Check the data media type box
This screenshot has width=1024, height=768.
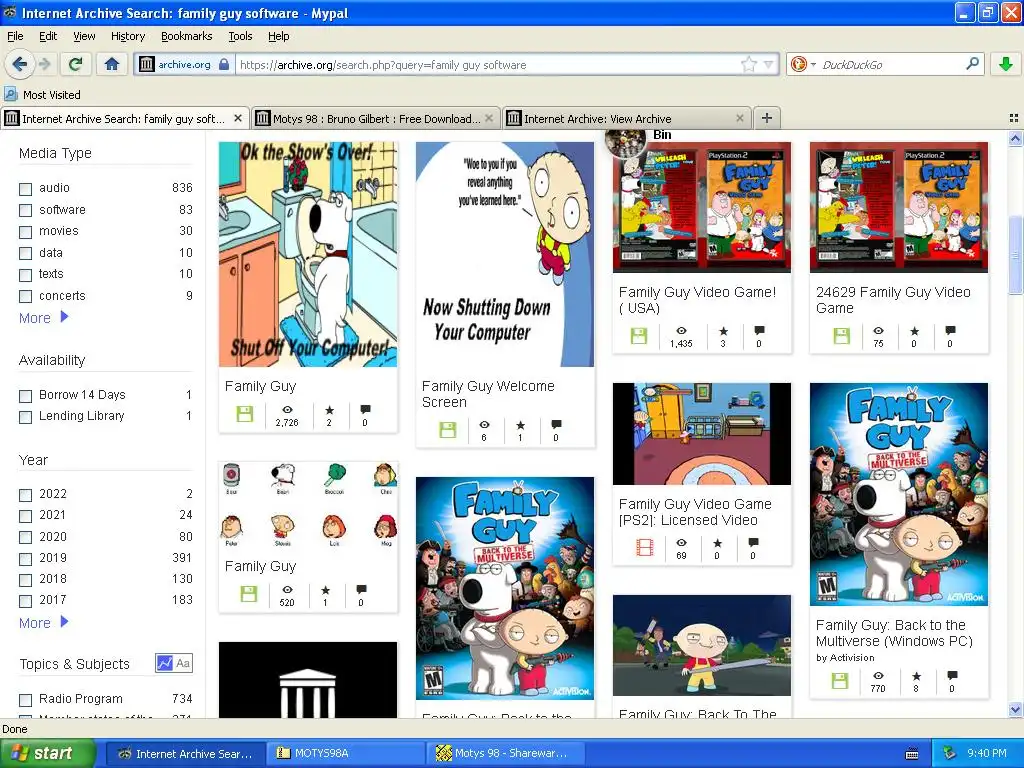(25, 253)
